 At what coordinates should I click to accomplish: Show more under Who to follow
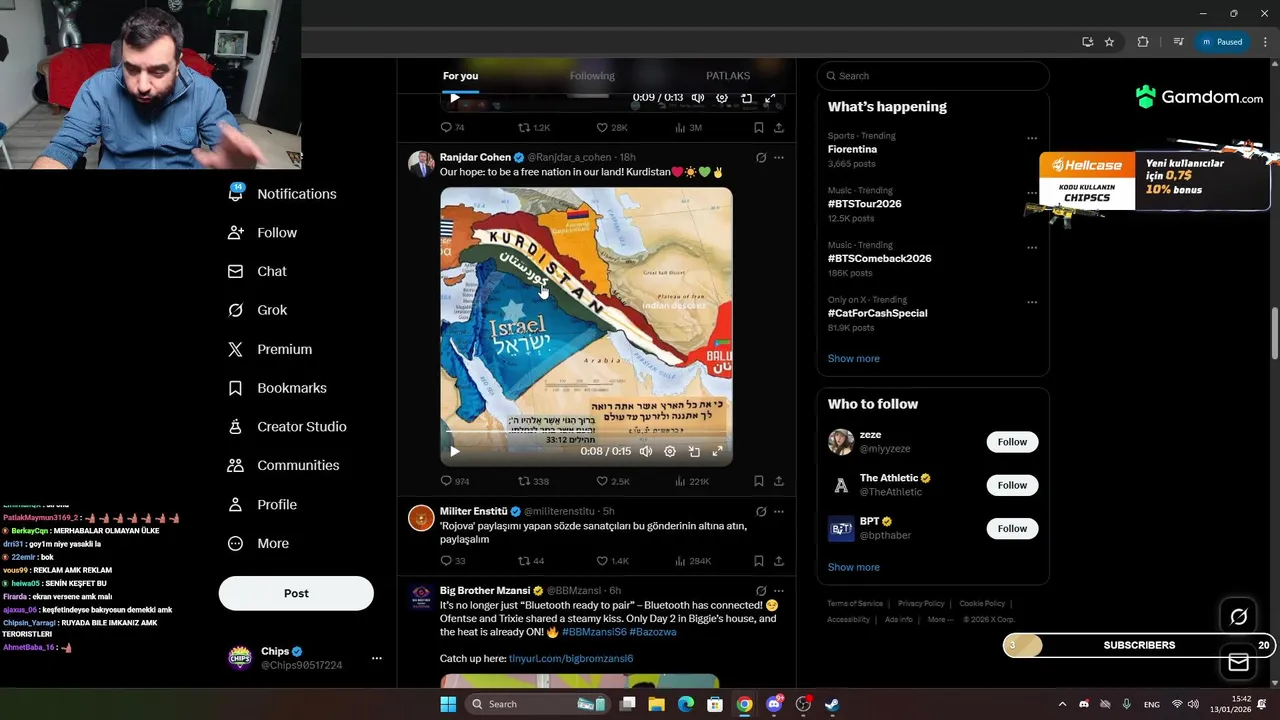tap(853, 567)
